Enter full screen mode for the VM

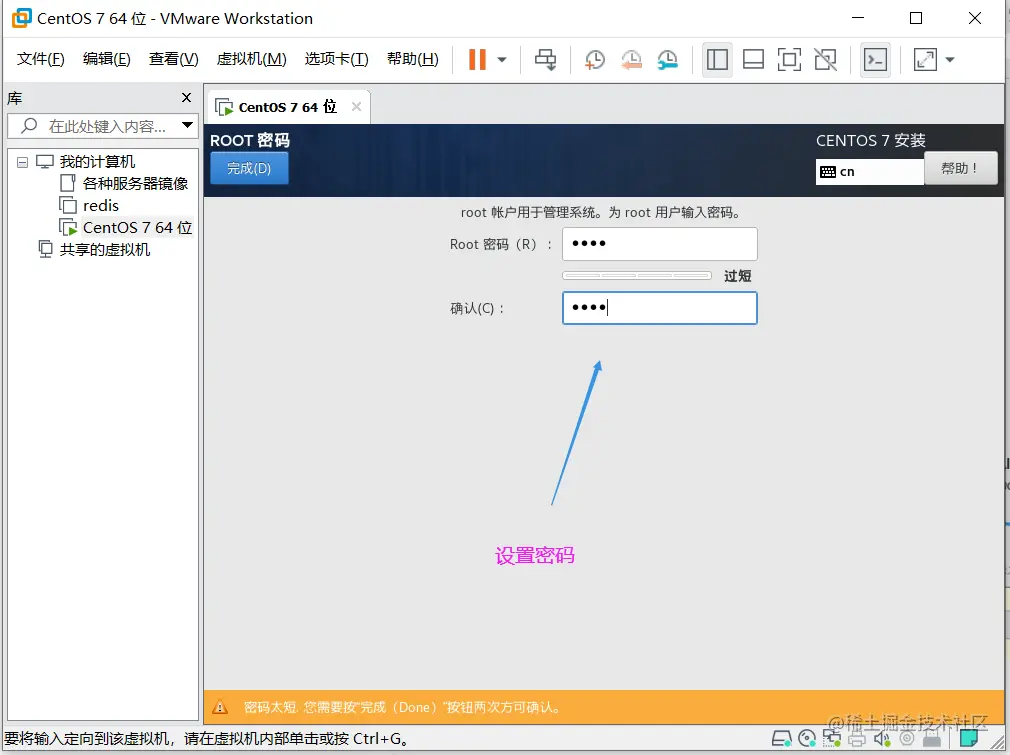click(789, 60)
